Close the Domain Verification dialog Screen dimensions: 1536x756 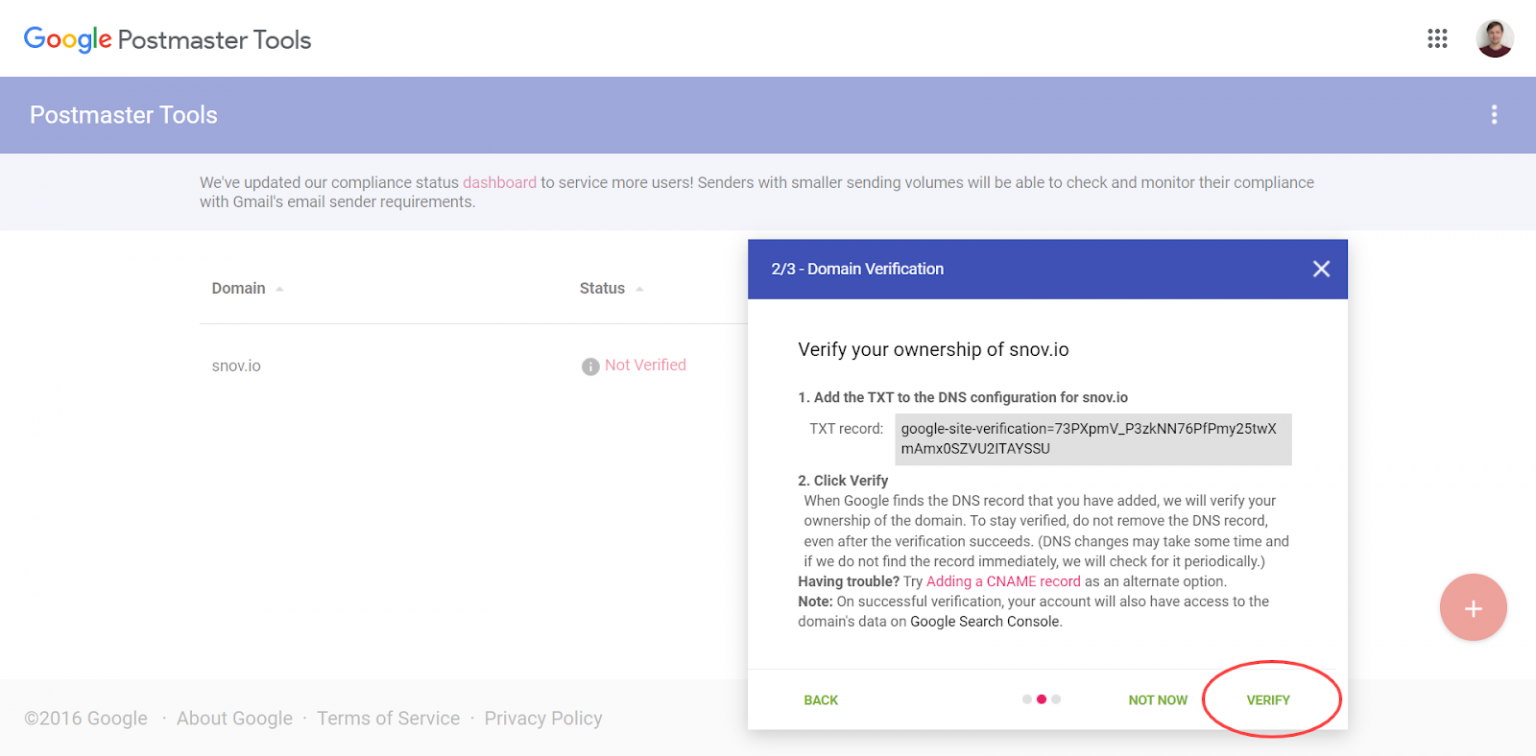(x=1321, y=269)
